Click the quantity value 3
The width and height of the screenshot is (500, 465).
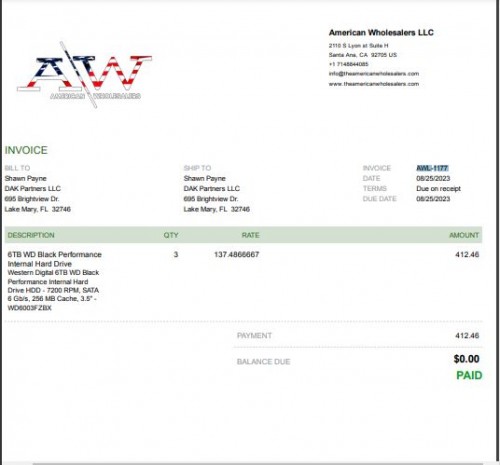(x=176, y=255)
